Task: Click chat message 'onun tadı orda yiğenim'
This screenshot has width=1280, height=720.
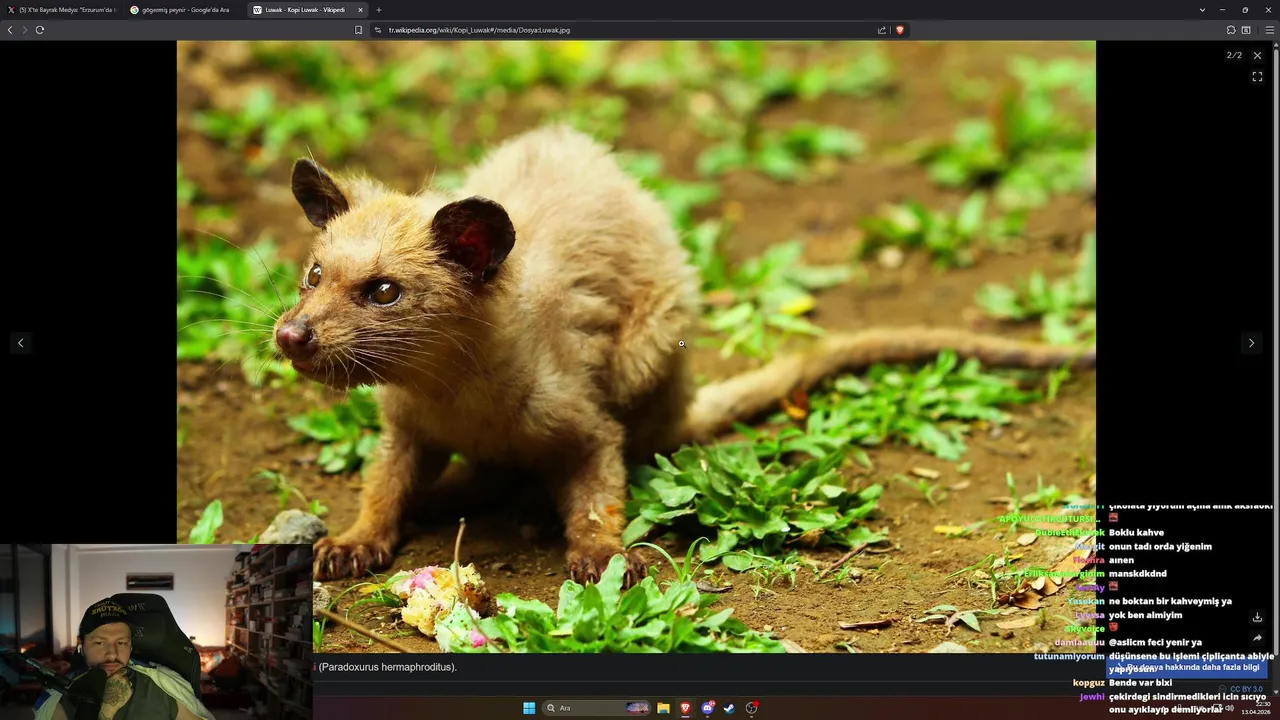Action: pyautogui.click(x=1160, y=547)
